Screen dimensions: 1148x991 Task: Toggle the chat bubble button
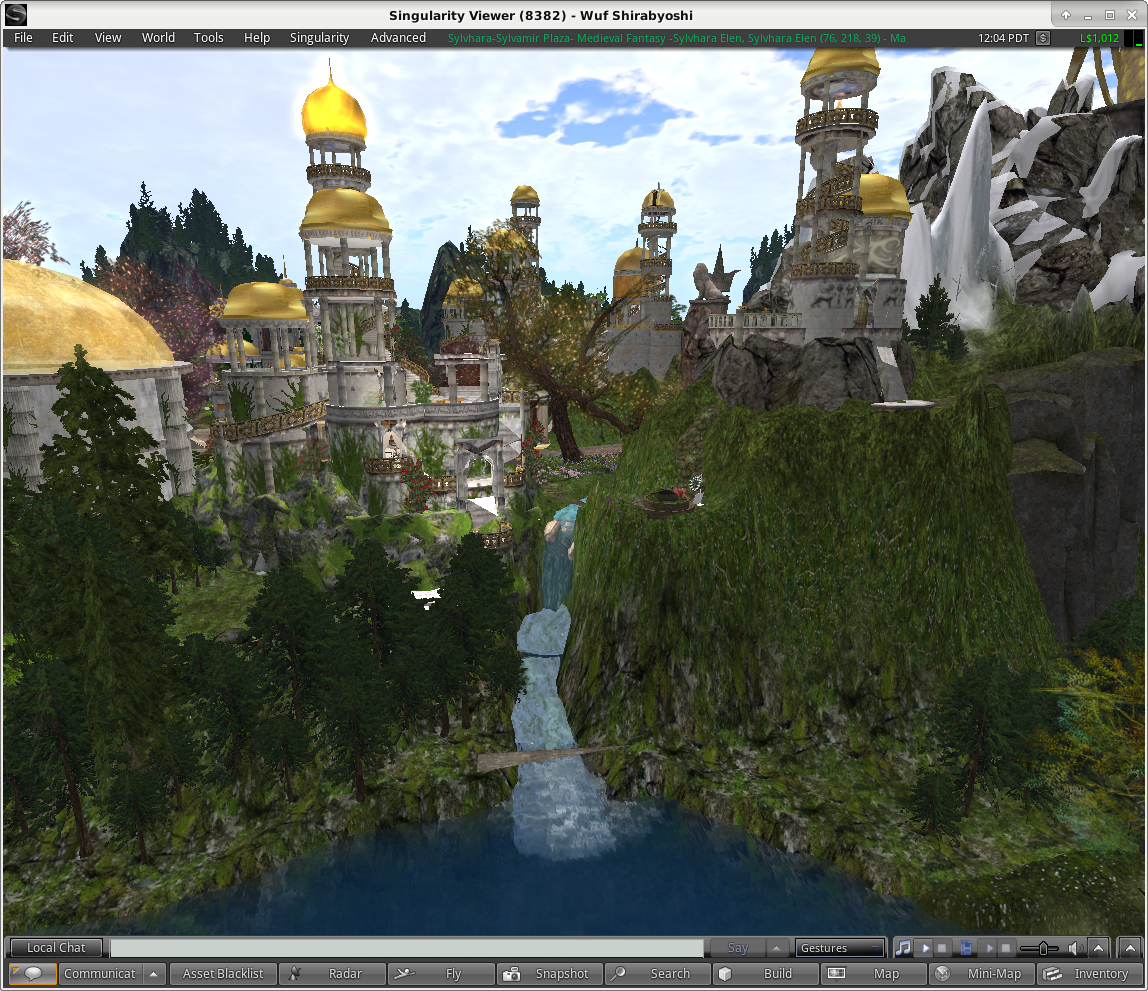tap(32, 973)
